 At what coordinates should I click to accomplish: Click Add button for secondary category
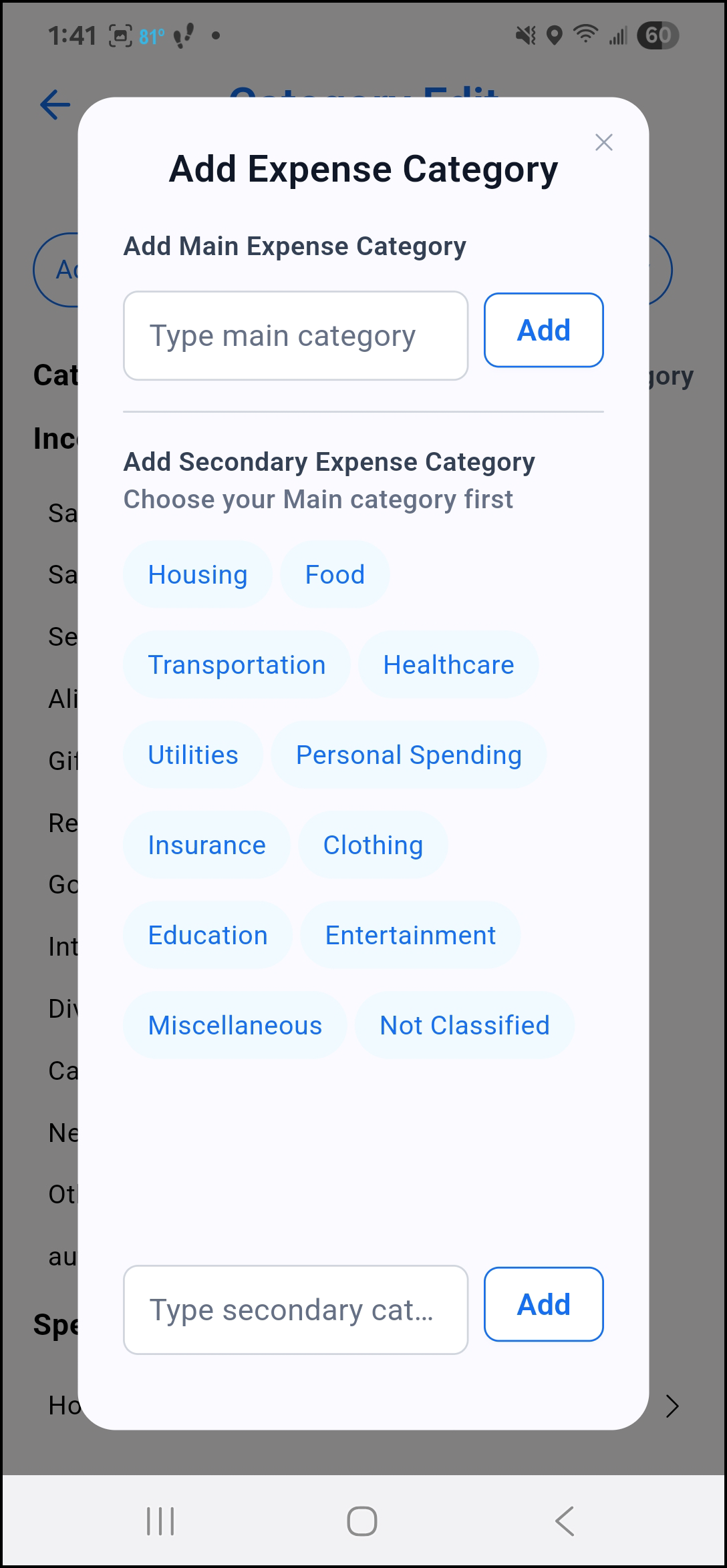(544, 1304)
